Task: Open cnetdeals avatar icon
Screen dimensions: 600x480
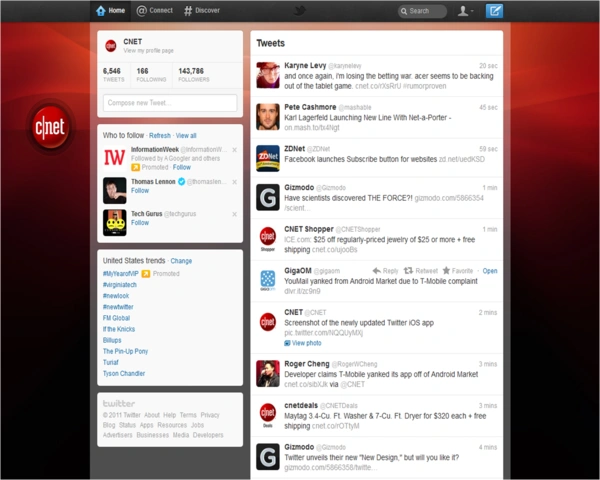Action: tap(267, 415)
